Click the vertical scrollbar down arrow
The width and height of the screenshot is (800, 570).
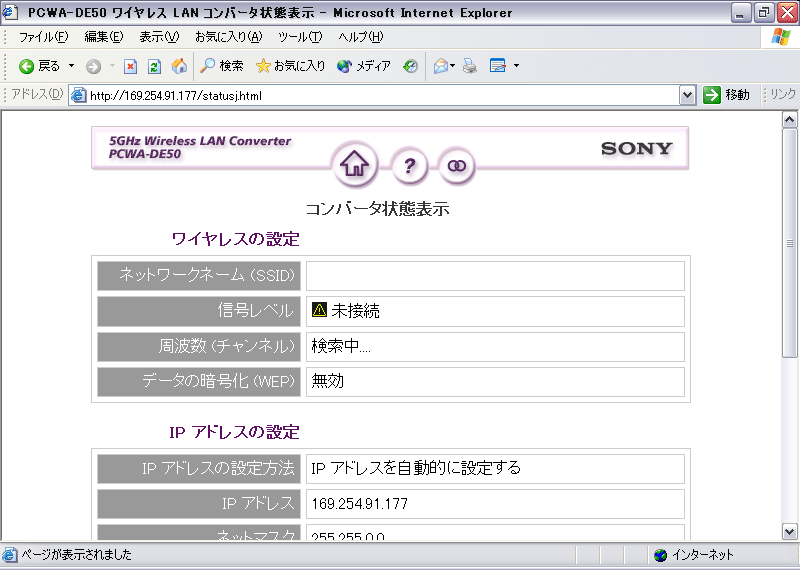[x=789, y=532]
